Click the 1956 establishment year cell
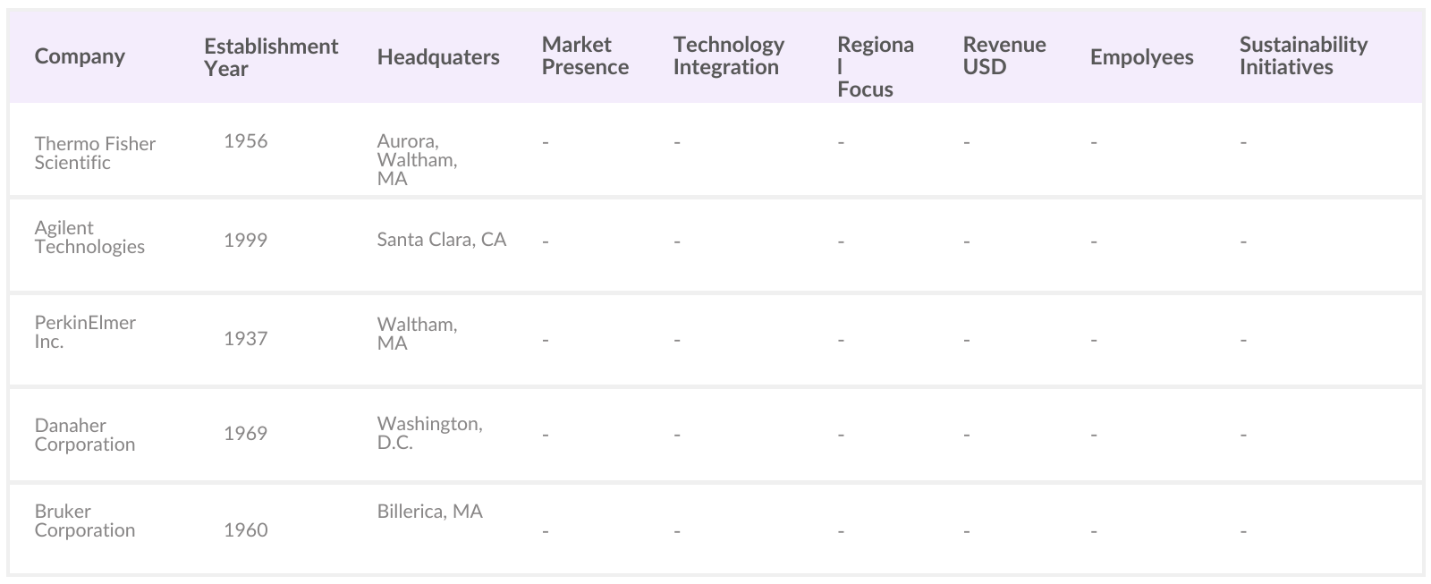1431x584 pixels. tap(245, 141)
